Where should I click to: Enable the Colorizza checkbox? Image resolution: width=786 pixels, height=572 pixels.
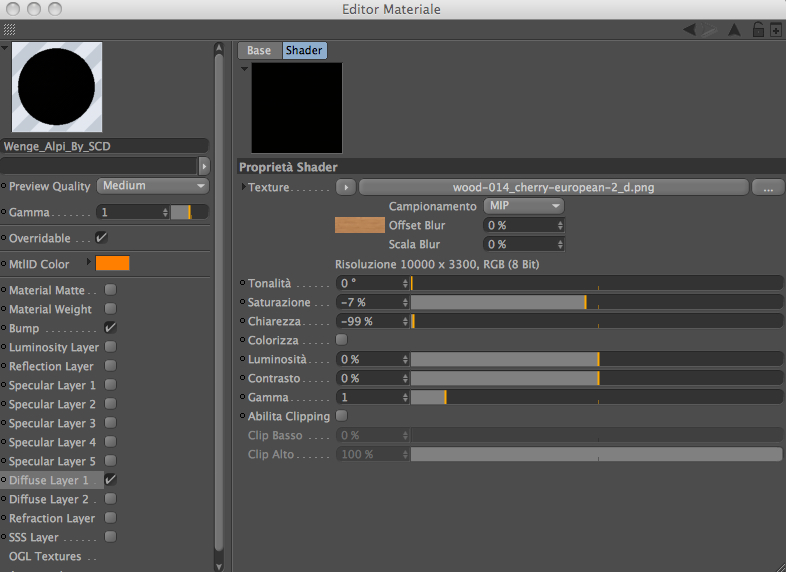click(x=341, y=340)
